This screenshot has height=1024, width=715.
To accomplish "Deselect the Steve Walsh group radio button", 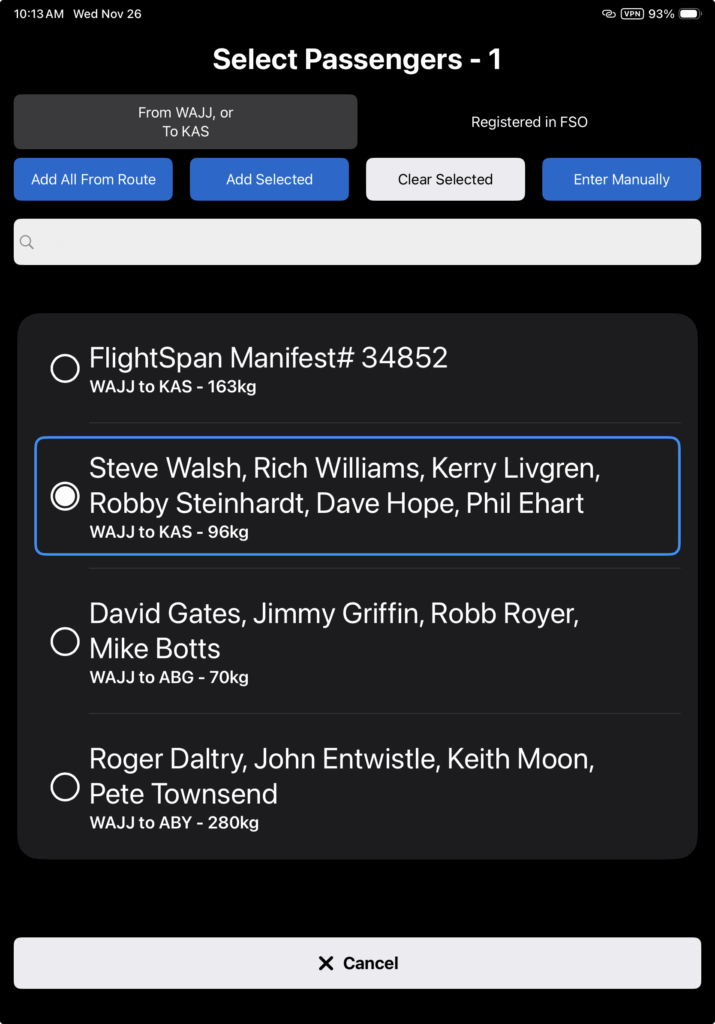I will 65,496.
